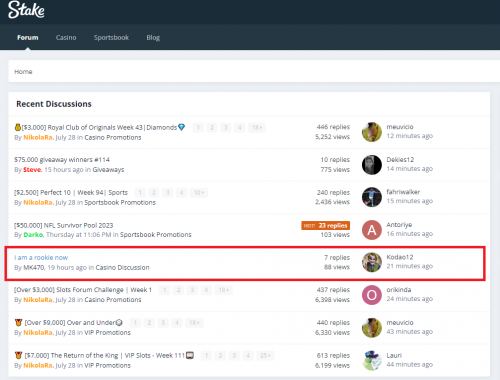Jump to page 25 of Return of the King thread
The height and width of the screenshot is (380, 500).
(x=265, y=355)
